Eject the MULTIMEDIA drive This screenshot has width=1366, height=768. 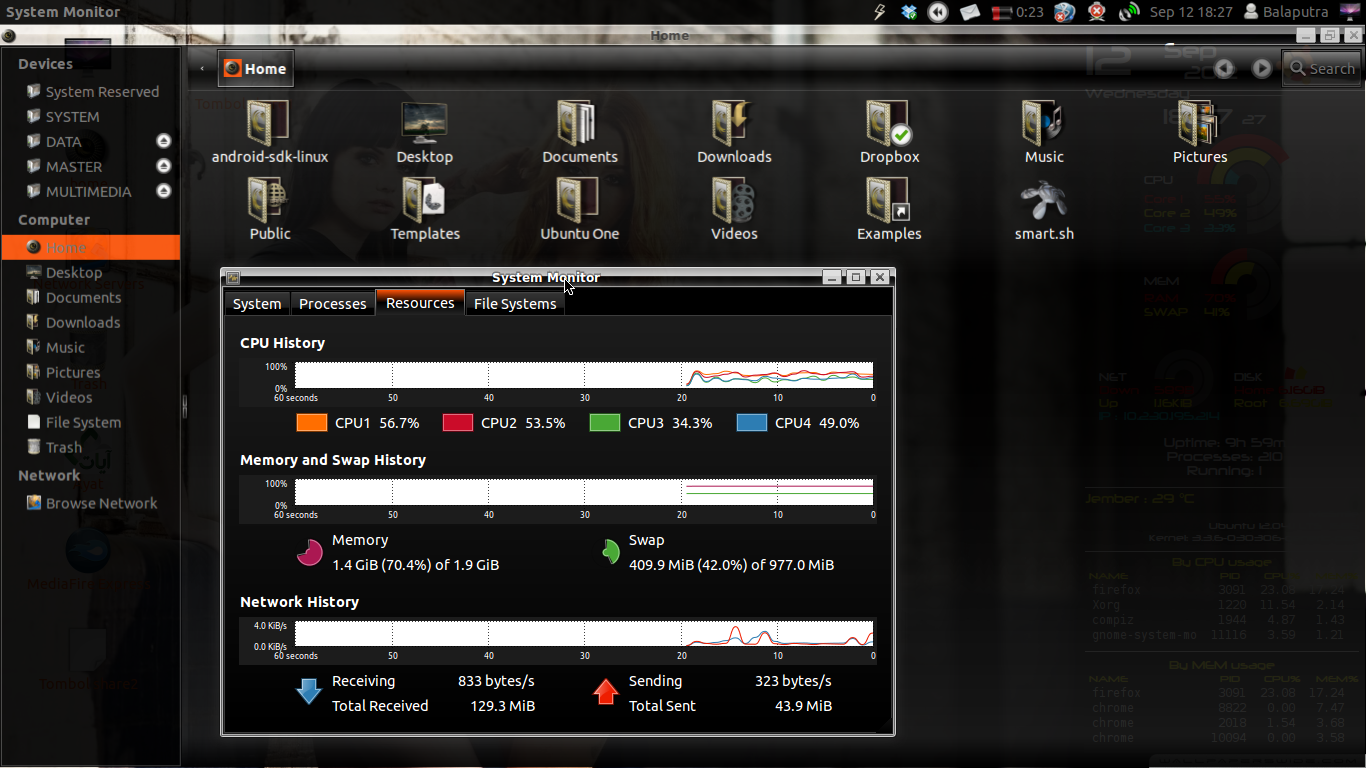coord(163,191)
